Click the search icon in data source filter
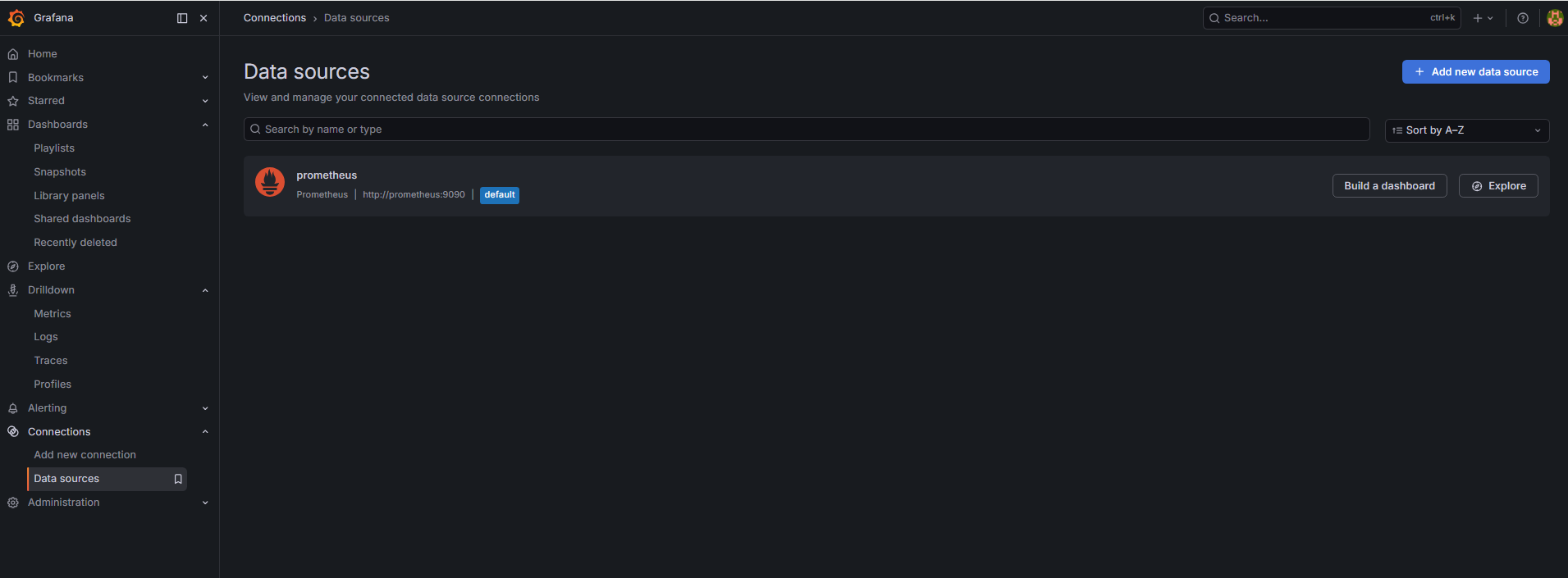The height and width of the screenshot is (578, 1568). pyautogui.click(x=255, y=130)
